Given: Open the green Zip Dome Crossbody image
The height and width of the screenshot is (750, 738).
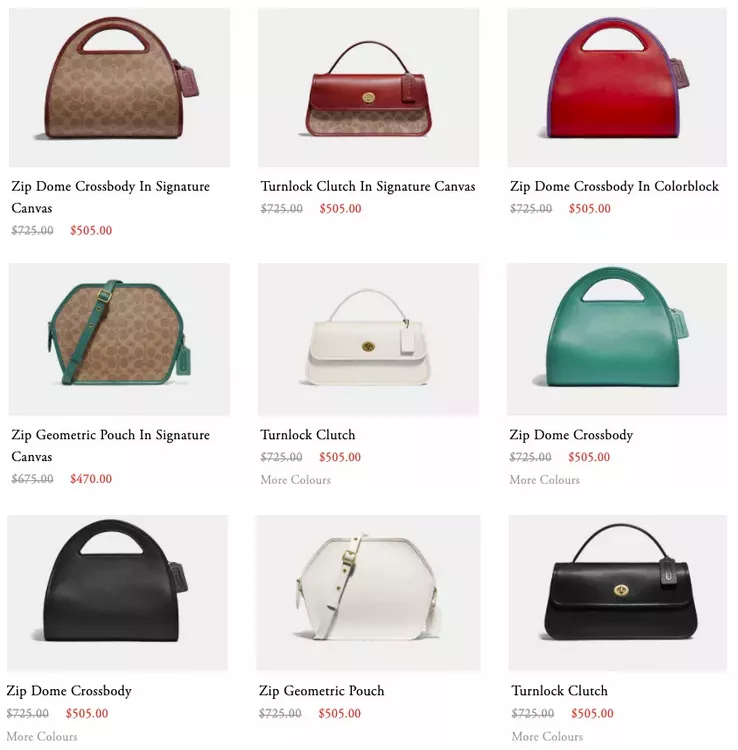Looking at the screenshot, I should tap(617, 339).
